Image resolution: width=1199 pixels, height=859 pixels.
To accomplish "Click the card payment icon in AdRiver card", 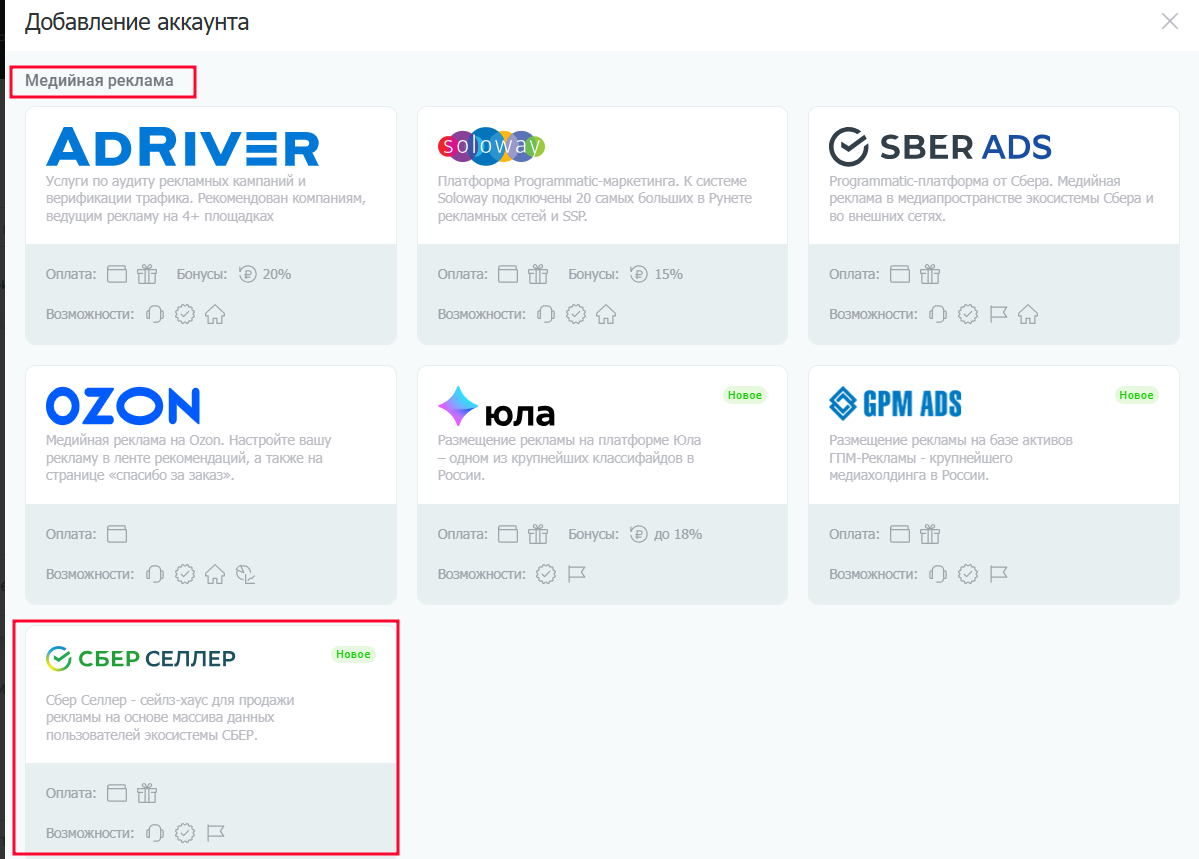I will [x=117, y=274].
